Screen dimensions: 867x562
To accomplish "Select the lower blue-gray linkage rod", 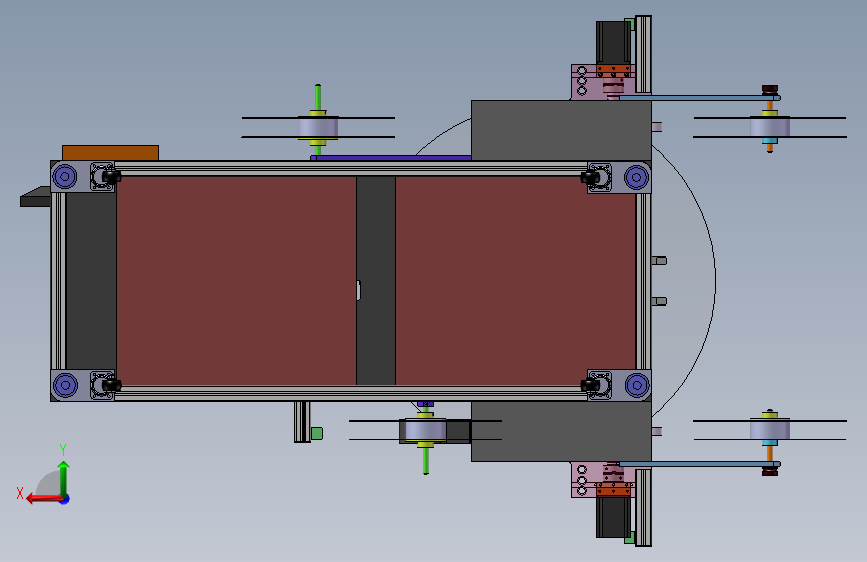I will click(699, 464).
